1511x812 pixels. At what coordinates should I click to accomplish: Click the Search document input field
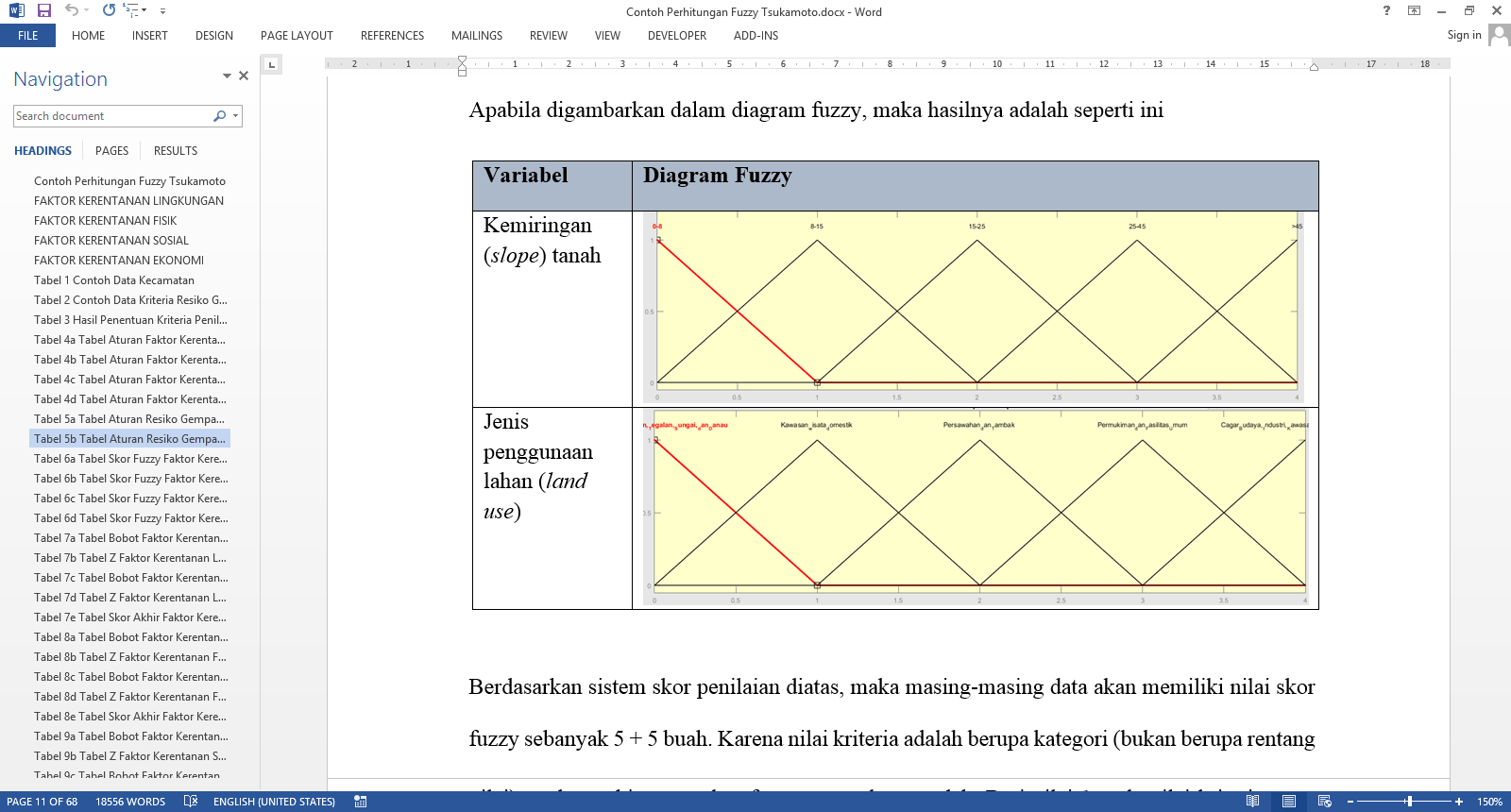113,116
